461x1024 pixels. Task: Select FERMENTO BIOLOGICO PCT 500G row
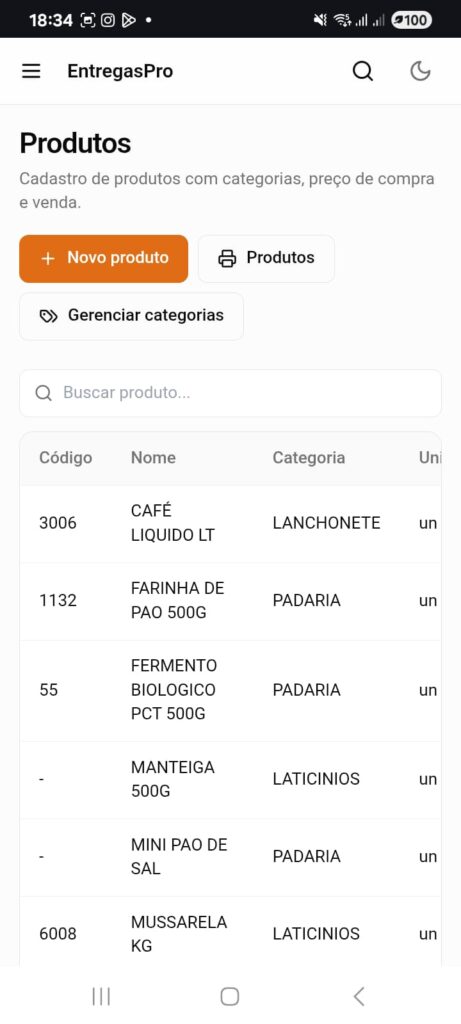(230, 690)
